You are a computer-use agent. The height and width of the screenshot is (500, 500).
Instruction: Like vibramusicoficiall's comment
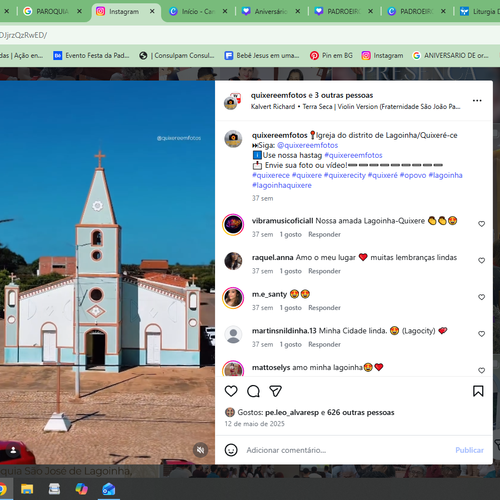481,224
